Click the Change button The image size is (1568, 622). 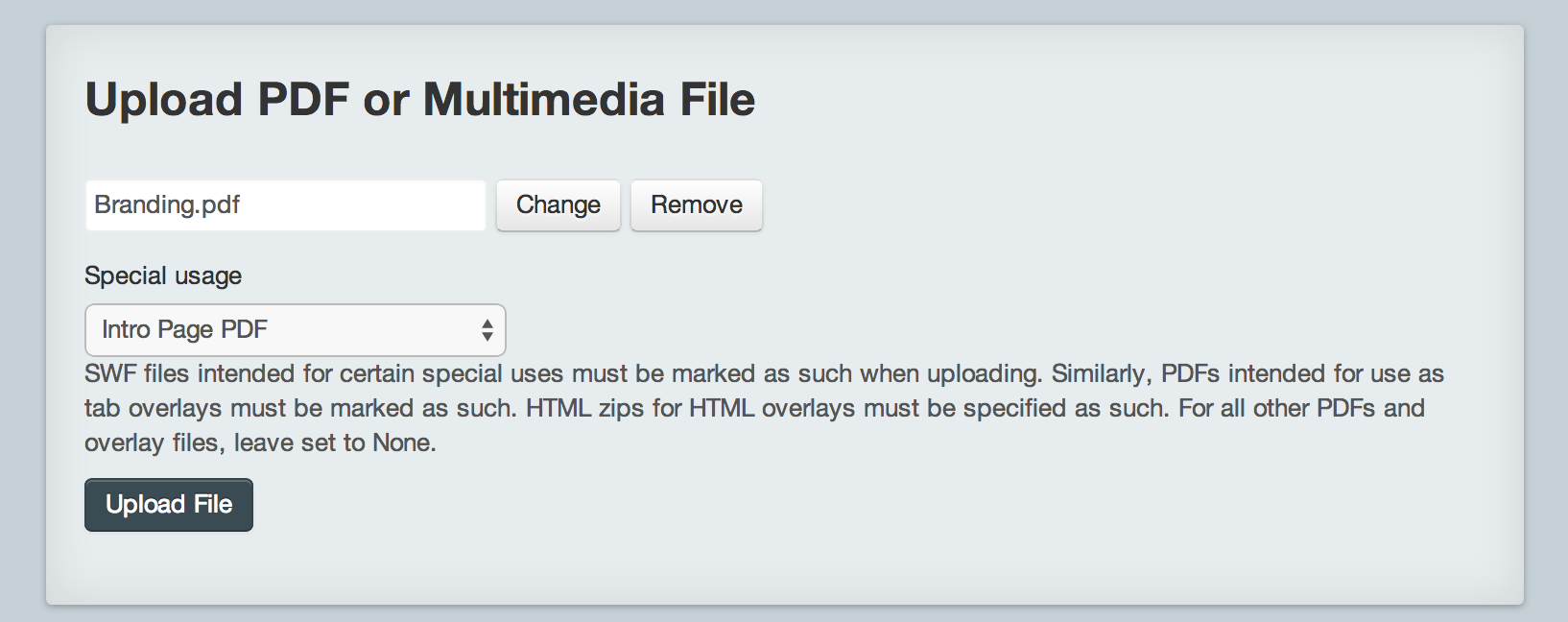pos(558,205)
